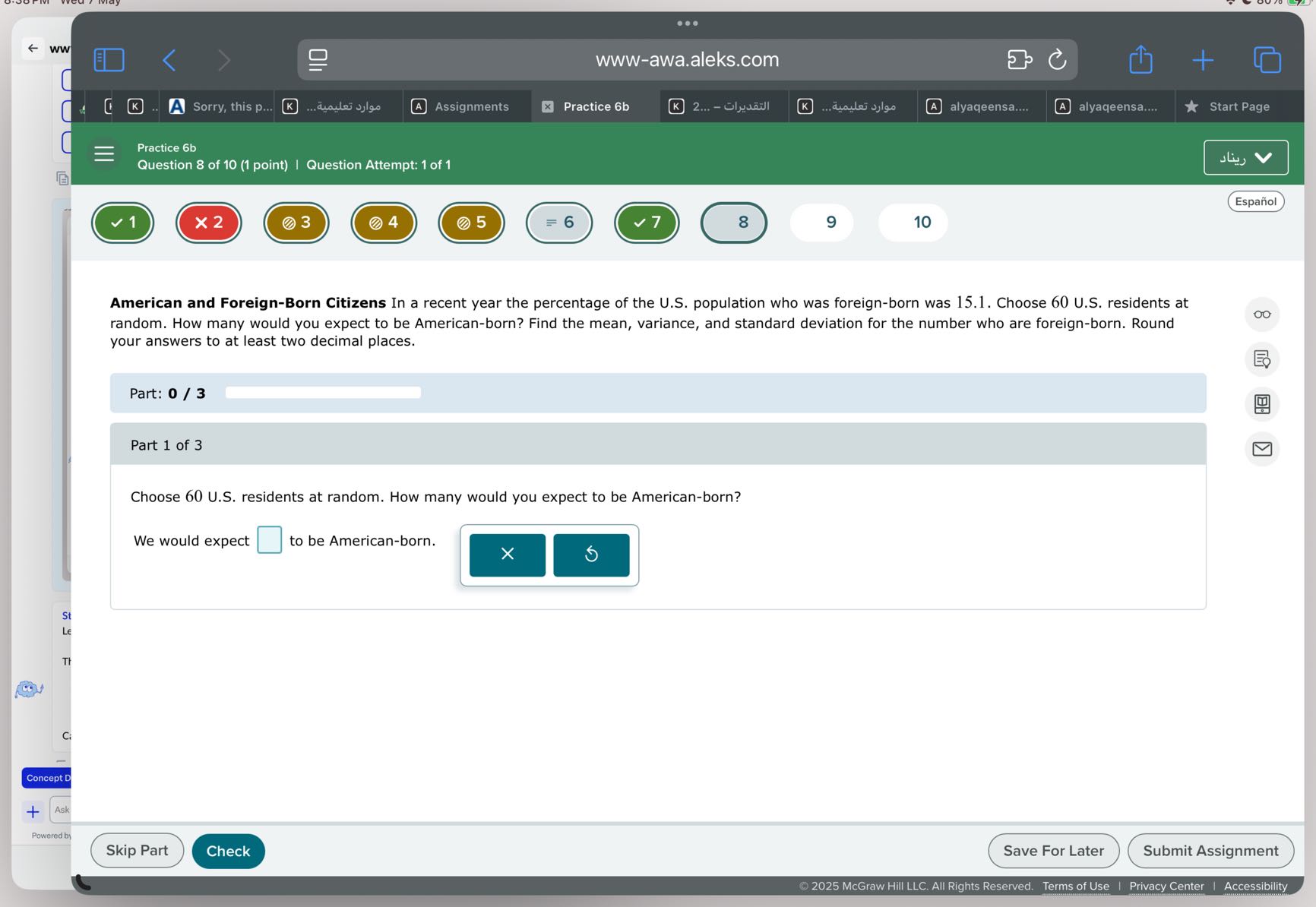Open the mail message instructor icon
This screenshot has width=1316, height=907.
[x=1262, y=449]
